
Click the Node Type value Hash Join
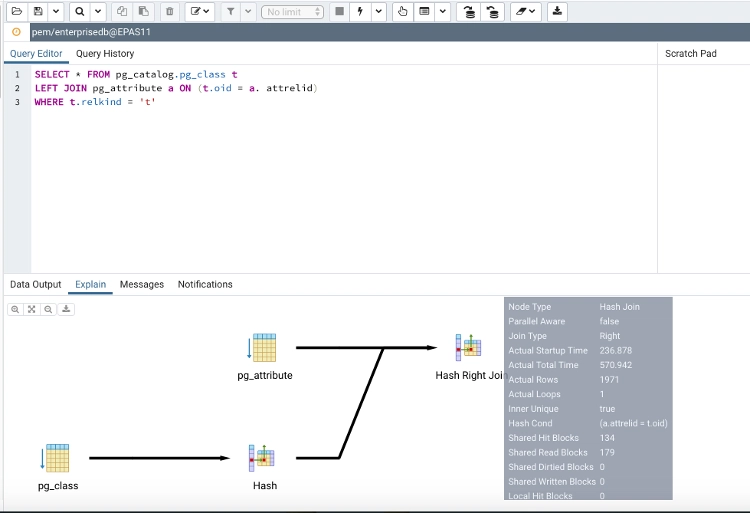coord(619,307)
